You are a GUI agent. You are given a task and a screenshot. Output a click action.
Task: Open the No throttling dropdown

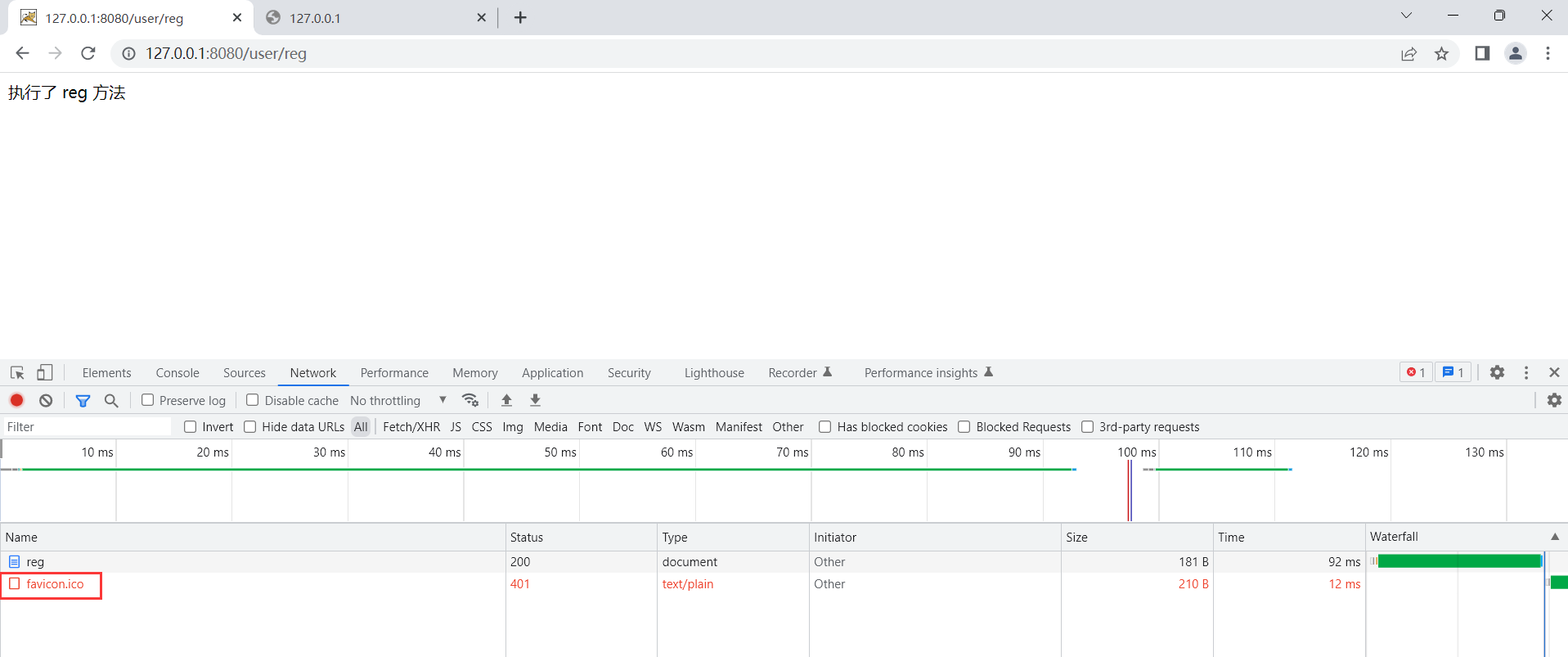point(398,400)
